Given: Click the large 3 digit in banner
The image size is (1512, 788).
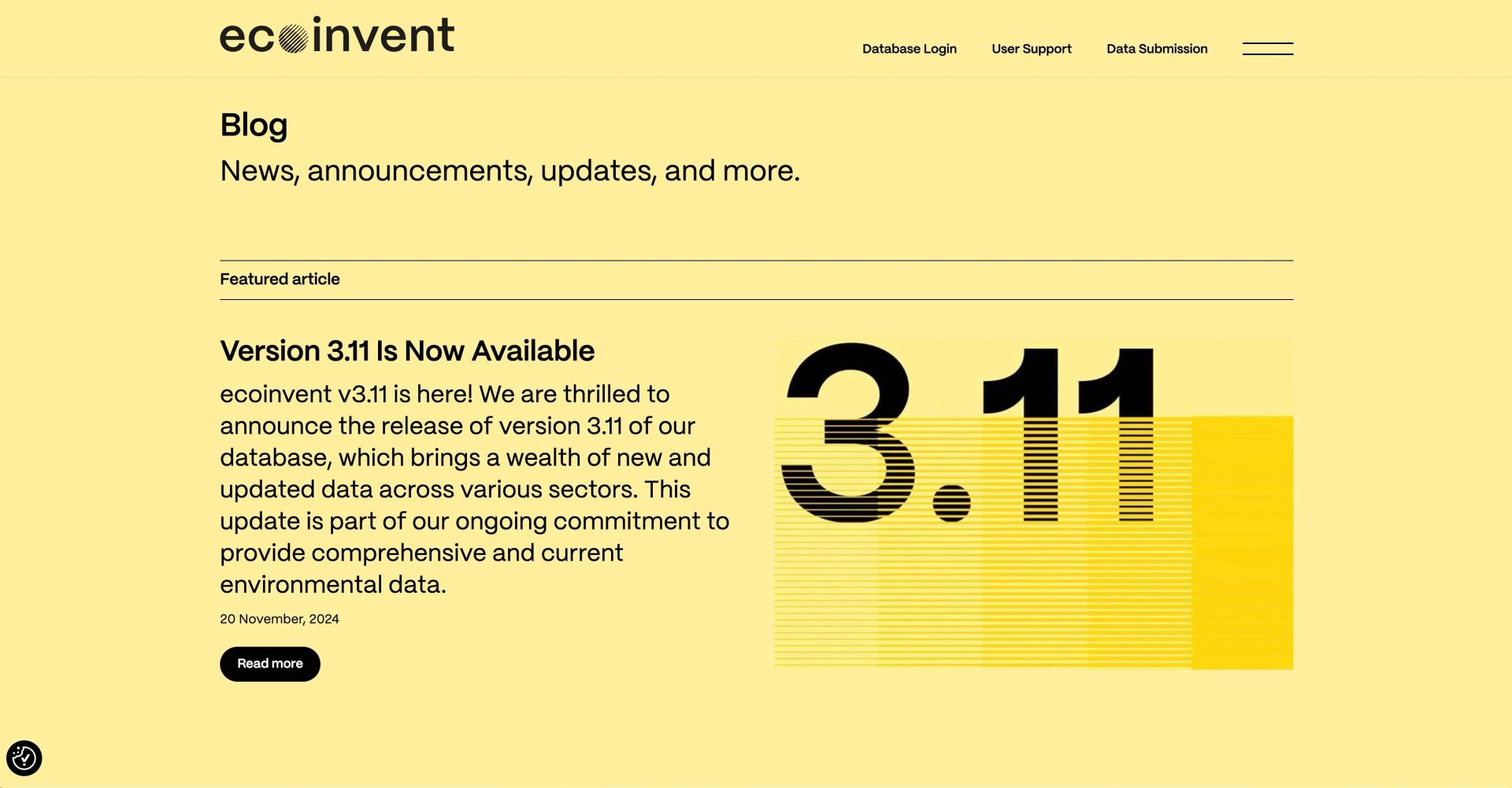Looking at the screenshot, I should click(849, 433).
